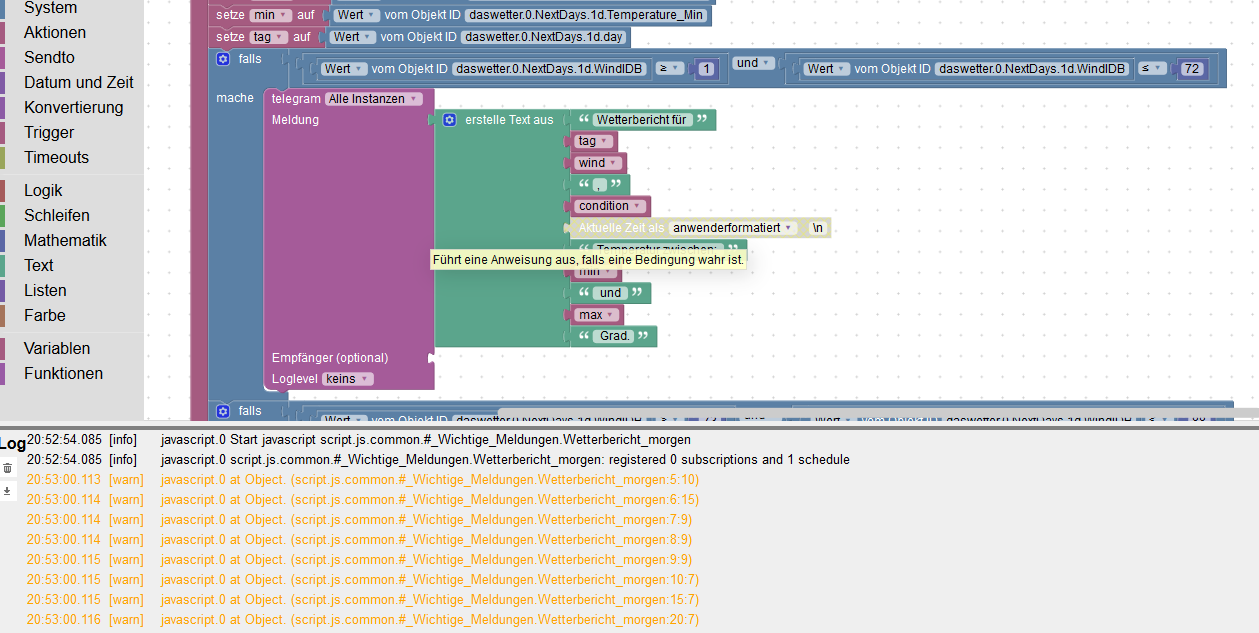Screen dimensions: 1259x633
Task: Select the Funktionen toolbox category
Action: [63, 373]
